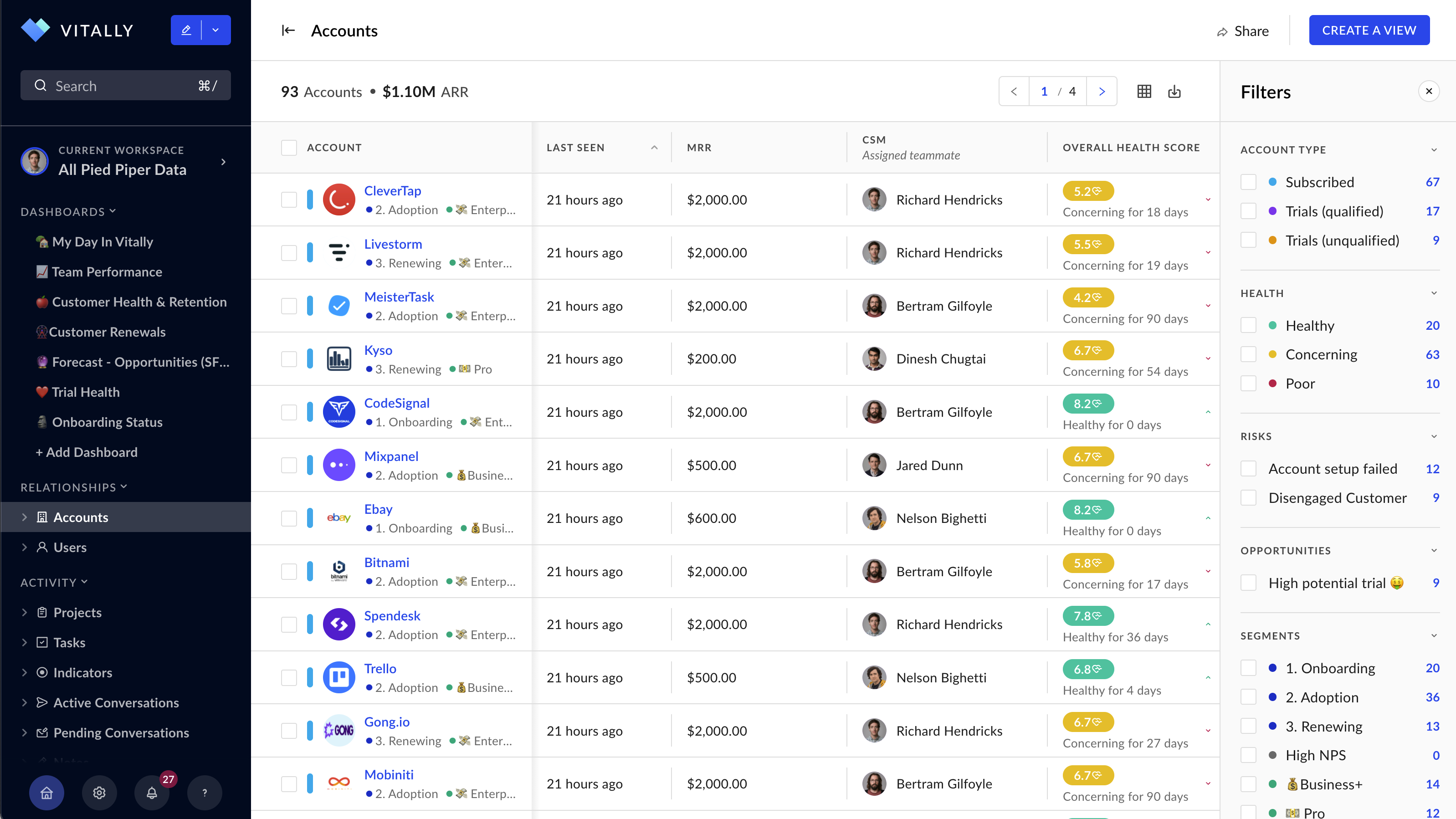Check the Concerning filter

pyautogui.click(x=1249, y=354)
